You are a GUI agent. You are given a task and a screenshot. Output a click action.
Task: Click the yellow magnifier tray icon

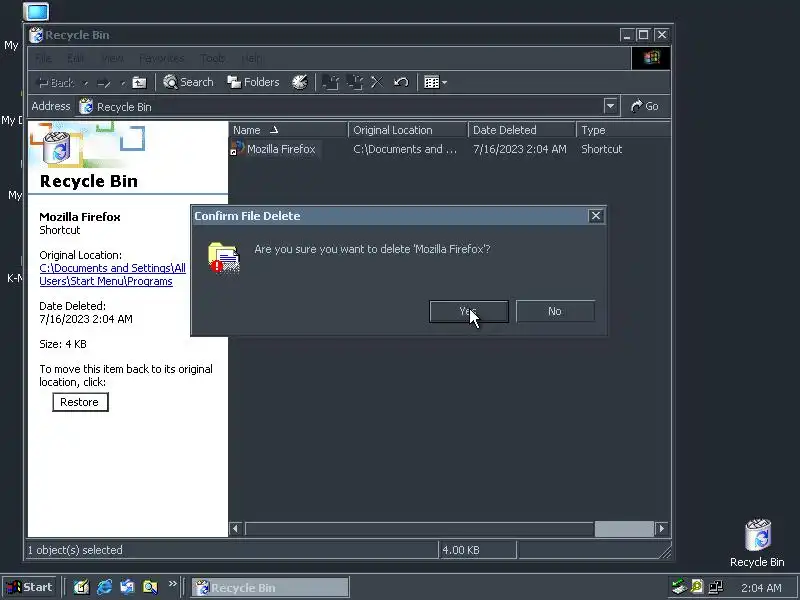click(697, 587)
